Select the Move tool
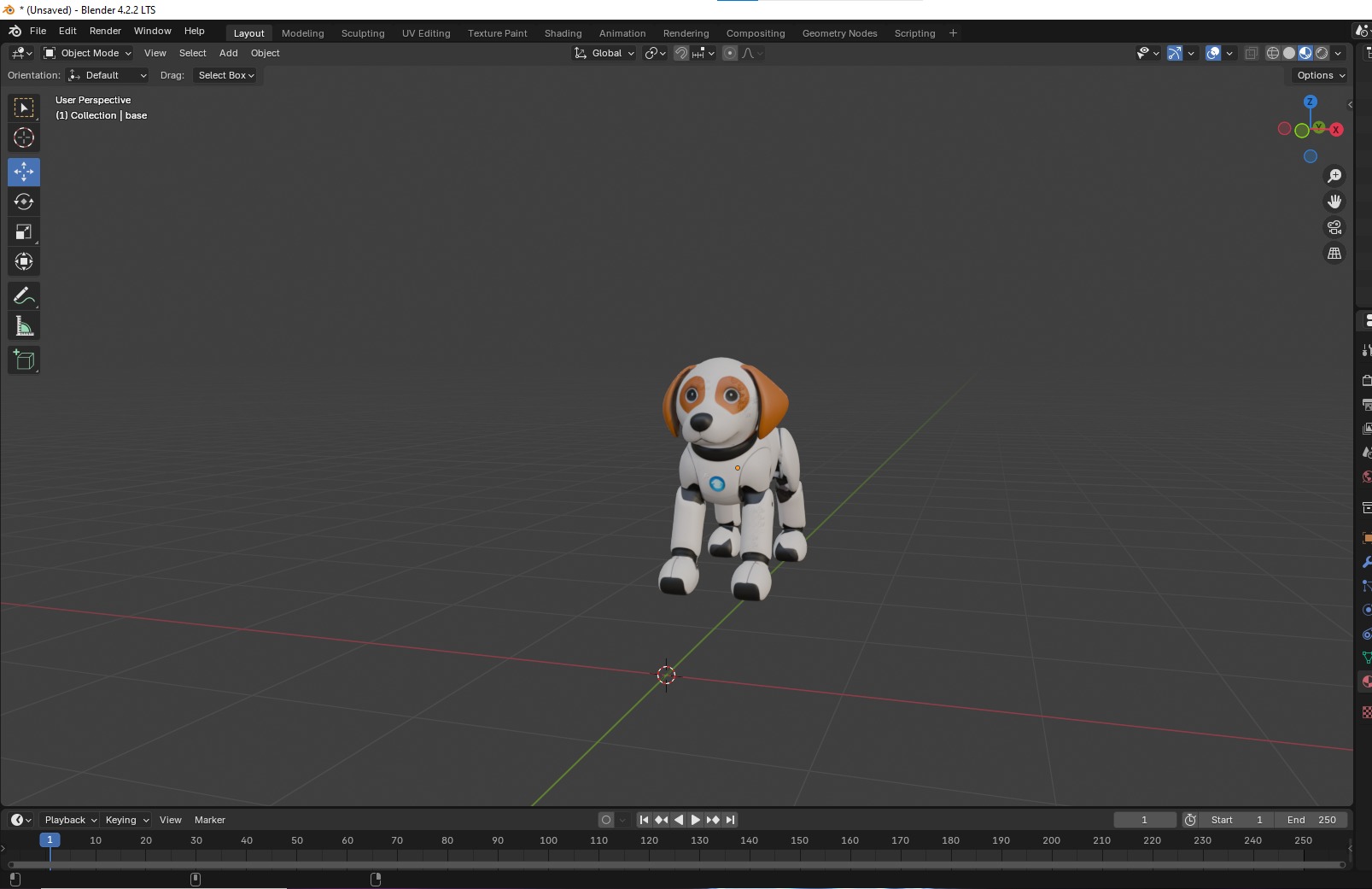 (x=24, y=172)
